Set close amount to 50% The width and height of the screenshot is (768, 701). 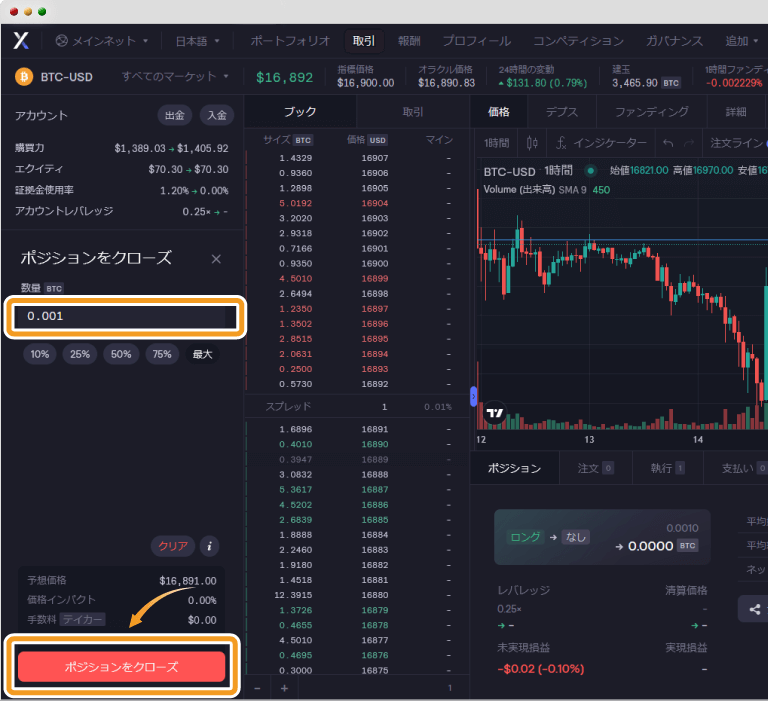click(x=121, y=354)
